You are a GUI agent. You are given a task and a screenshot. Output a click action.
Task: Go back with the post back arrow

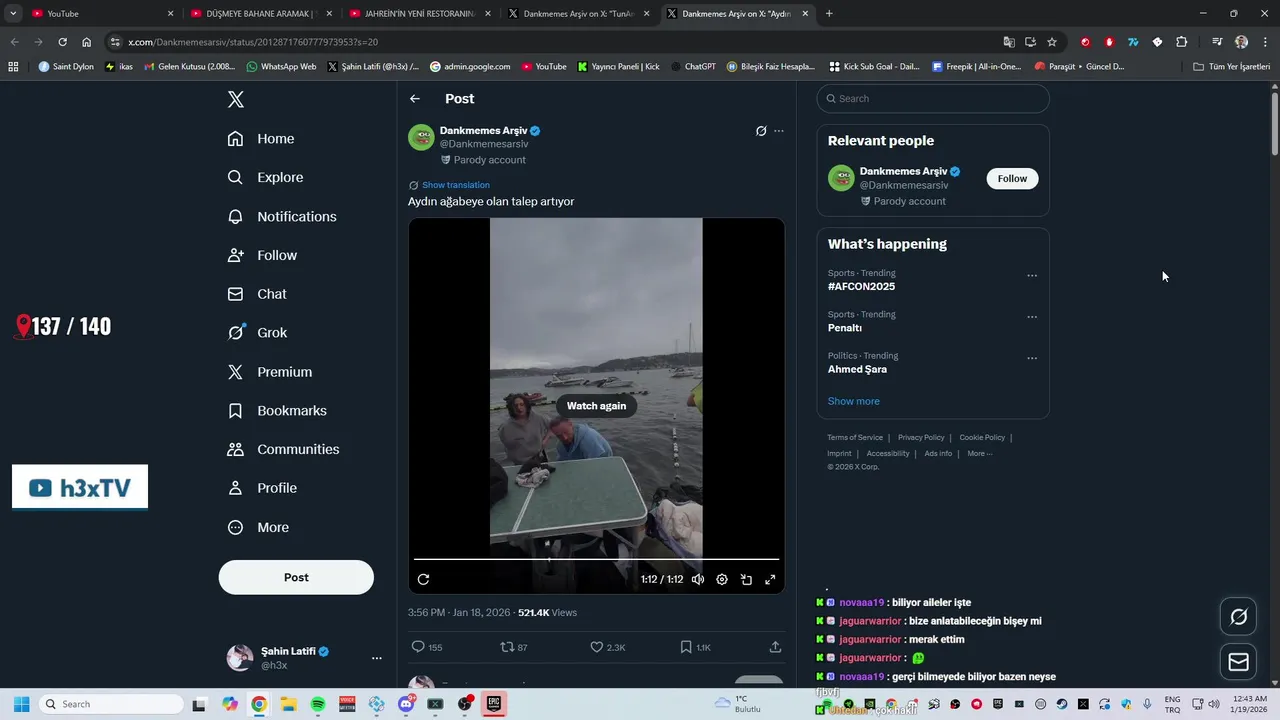coord(415,99)
